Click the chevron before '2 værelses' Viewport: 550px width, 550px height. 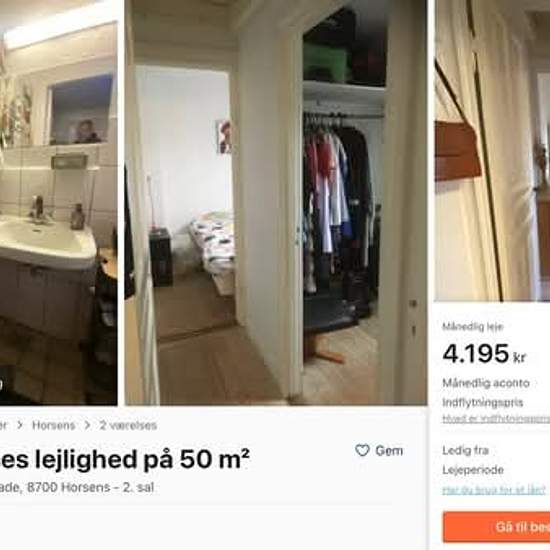click(87, 425)
